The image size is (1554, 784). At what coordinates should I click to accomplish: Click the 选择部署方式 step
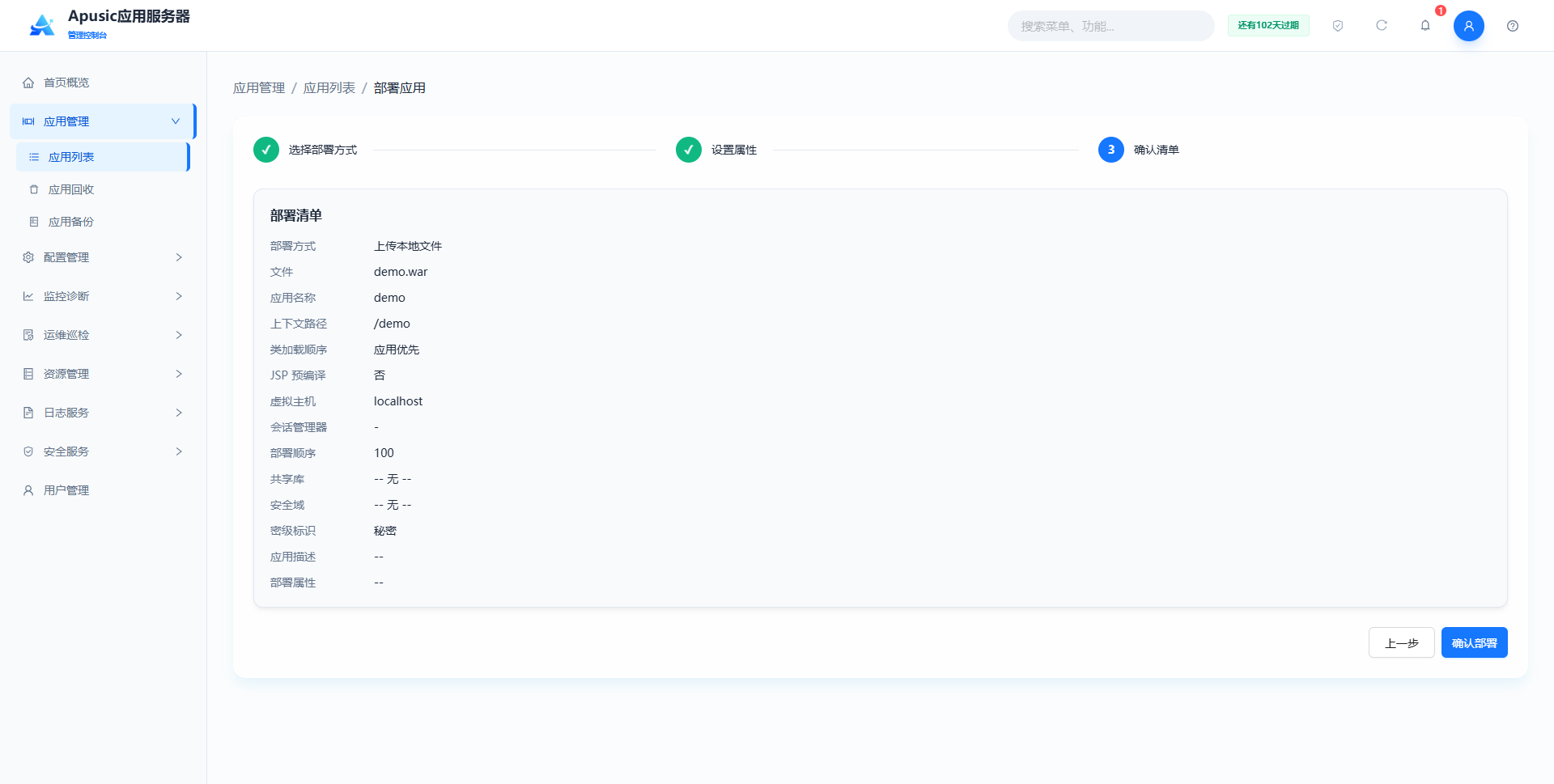[305, 150]
